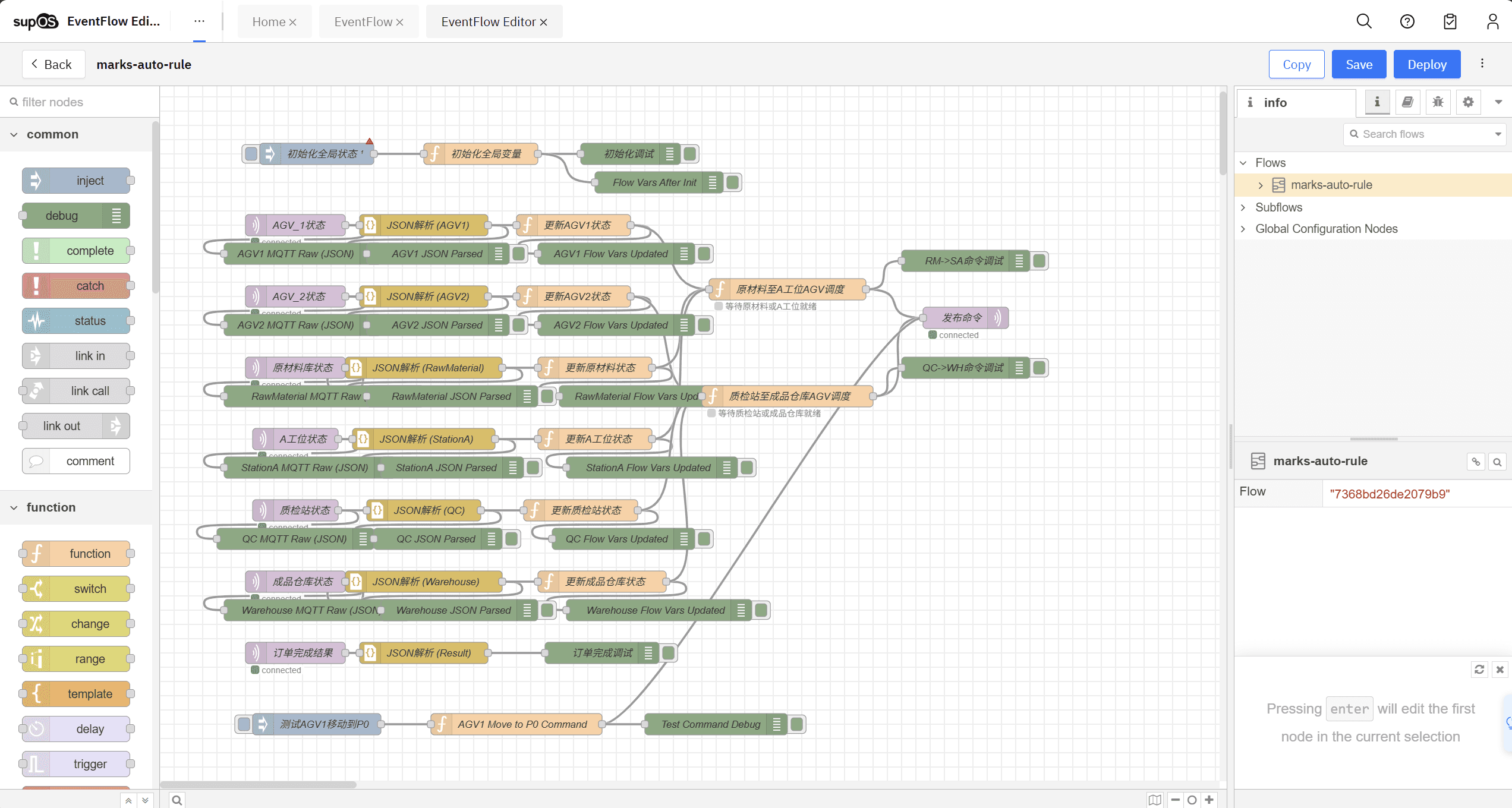Expand all palette categories

145,800
